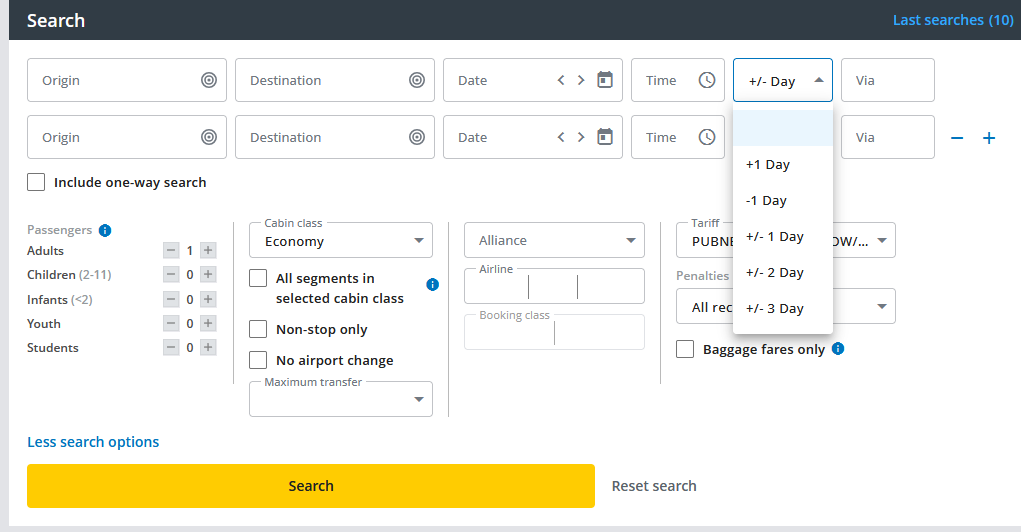Tick the Non-stop only checkbox
Viewport: 1021px width, 532px height.
258,329
